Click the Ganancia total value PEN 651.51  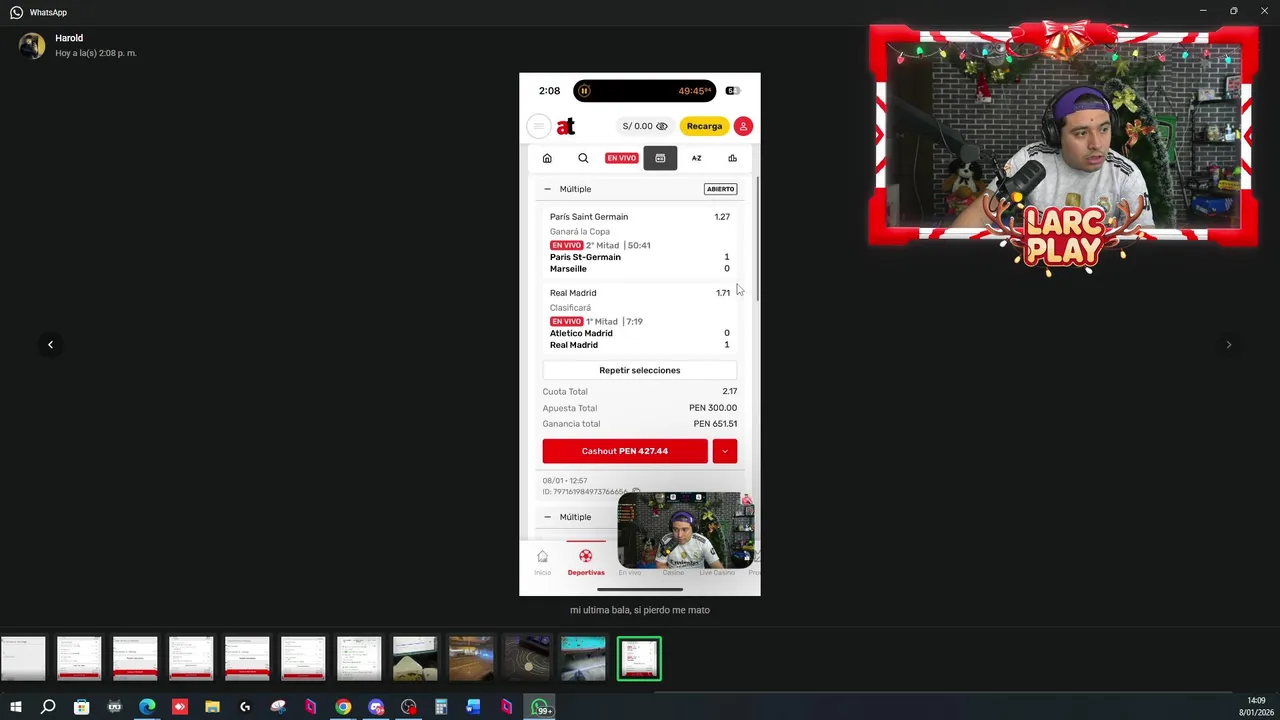click(715, 424)
